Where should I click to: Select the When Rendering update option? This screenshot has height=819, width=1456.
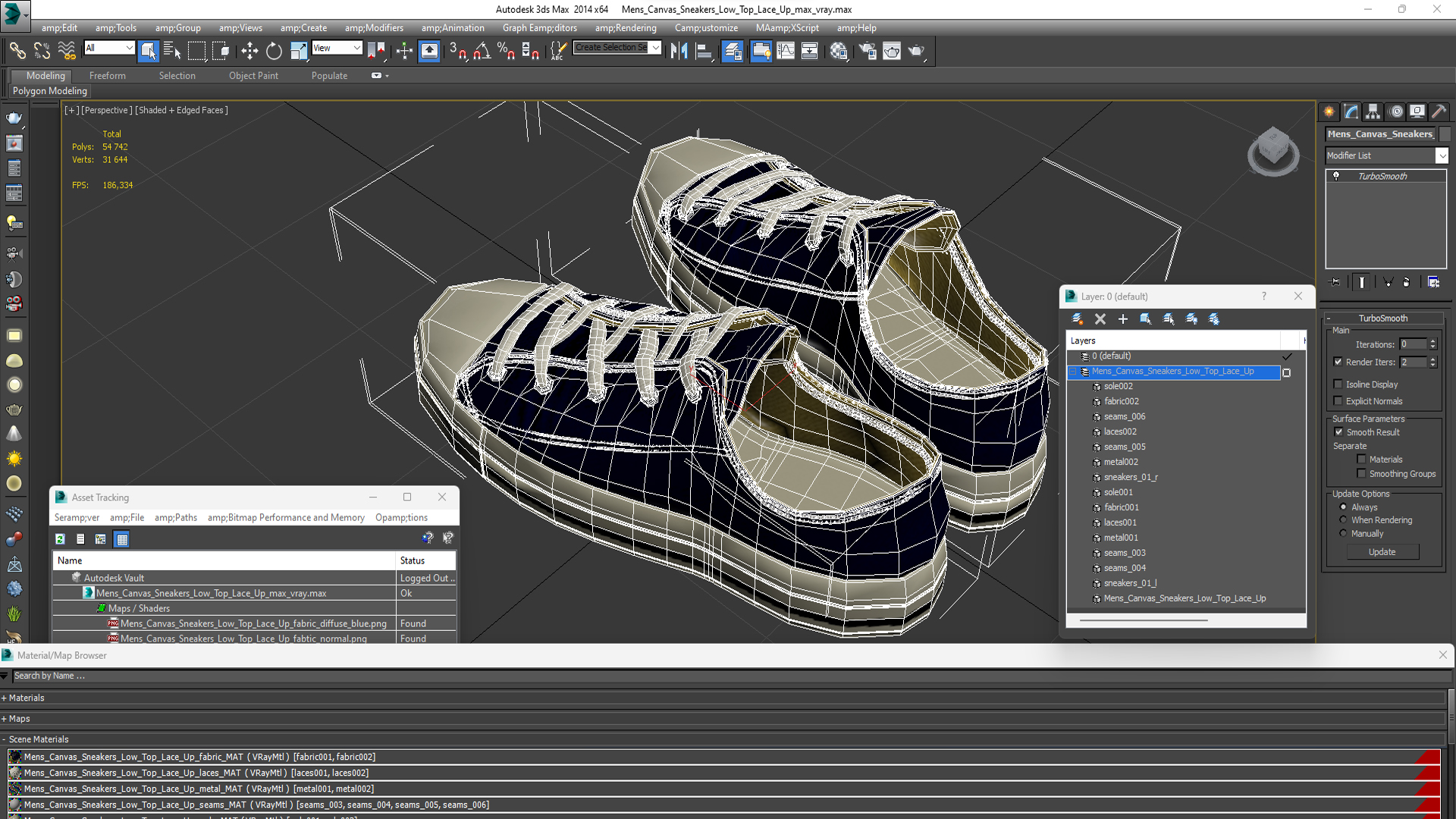(x=1343, y=520)
